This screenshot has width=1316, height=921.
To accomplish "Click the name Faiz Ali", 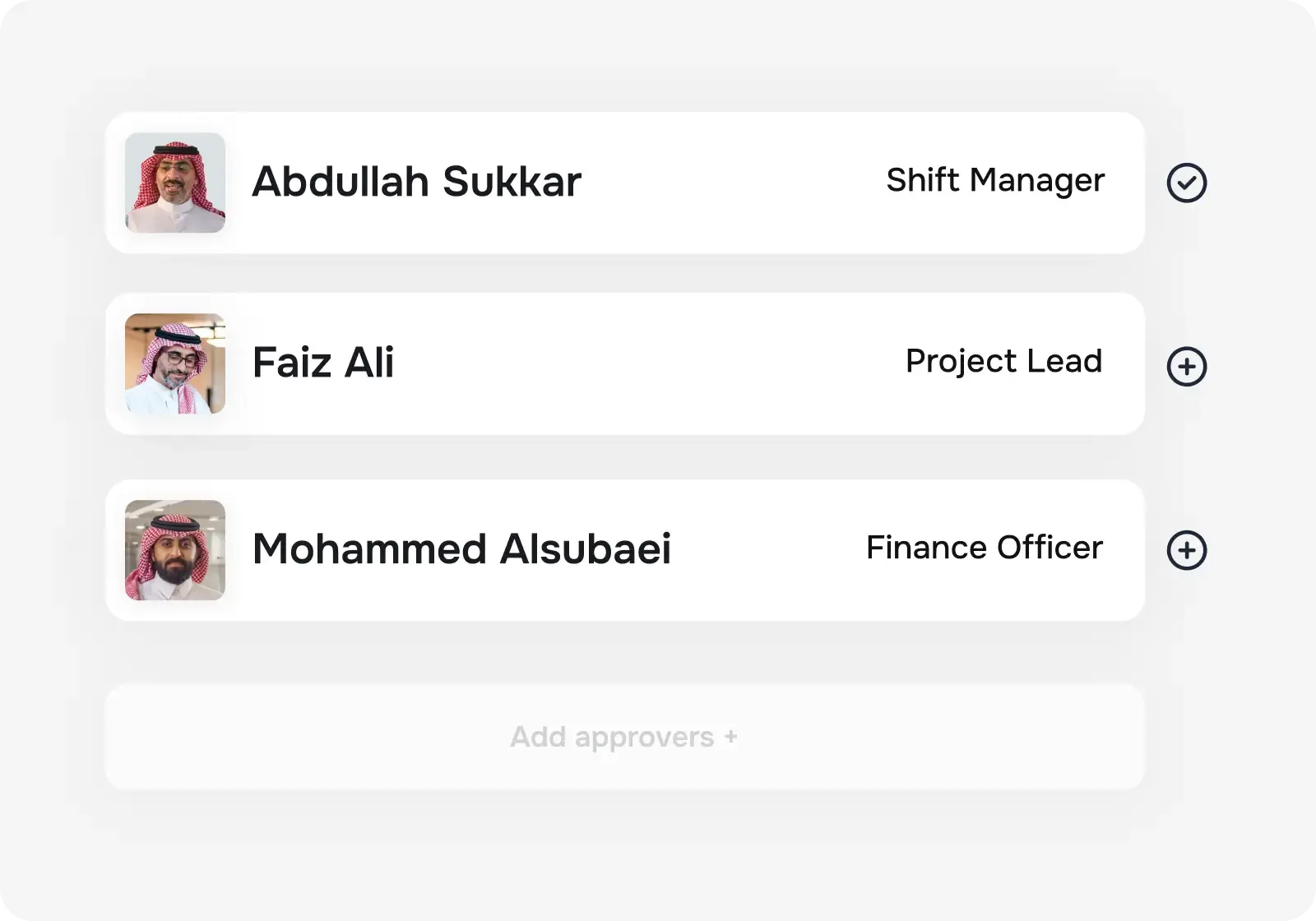I will pos(323,362).
